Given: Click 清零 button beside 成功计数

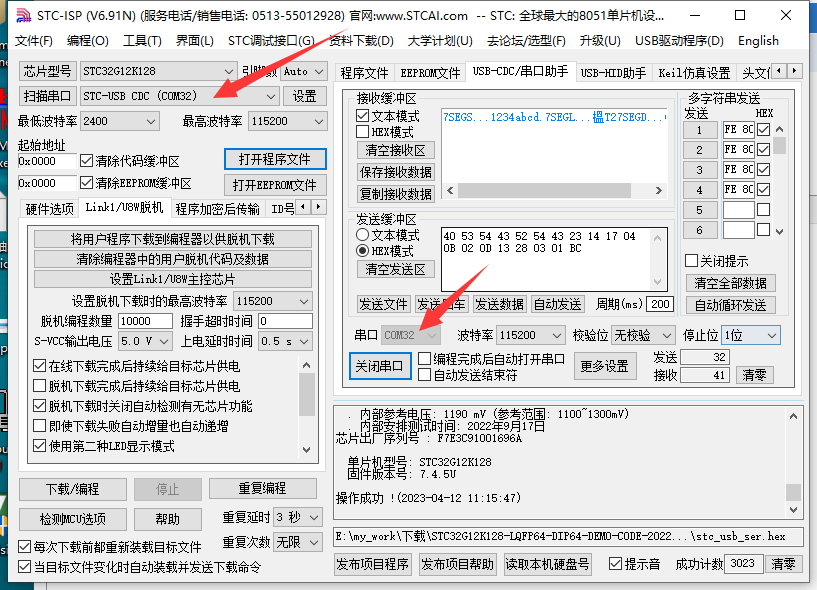Looking at the screenshot, I should tap(783, 563).
